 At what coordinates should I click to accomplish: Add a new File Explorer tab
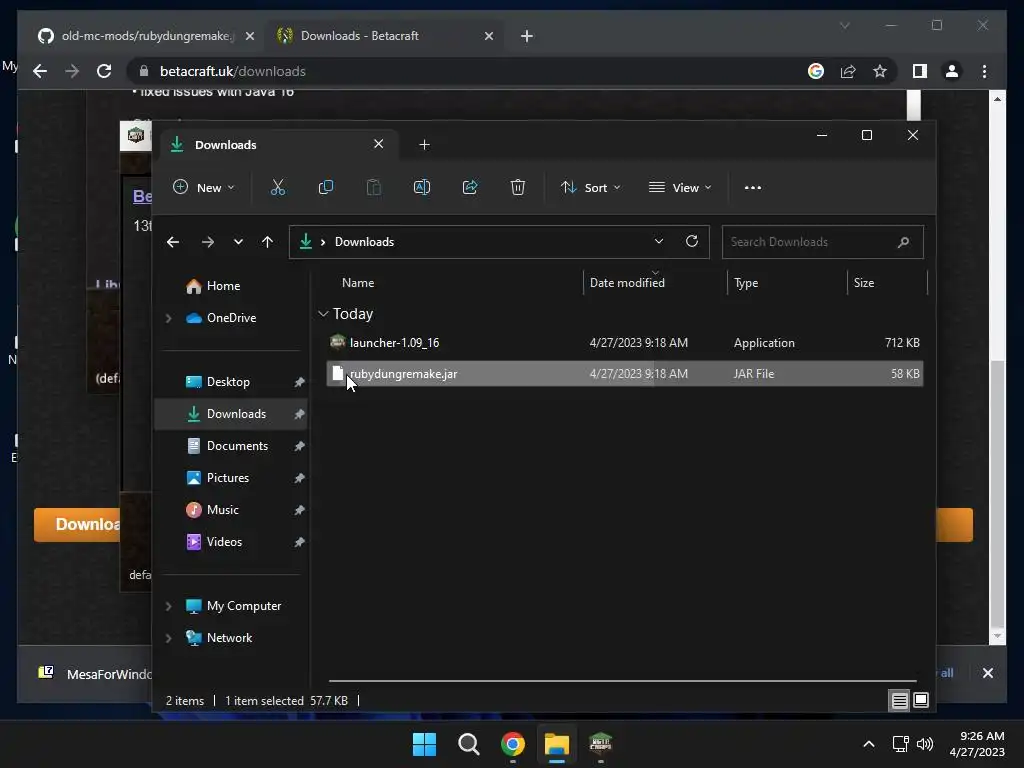coord(424,144)
